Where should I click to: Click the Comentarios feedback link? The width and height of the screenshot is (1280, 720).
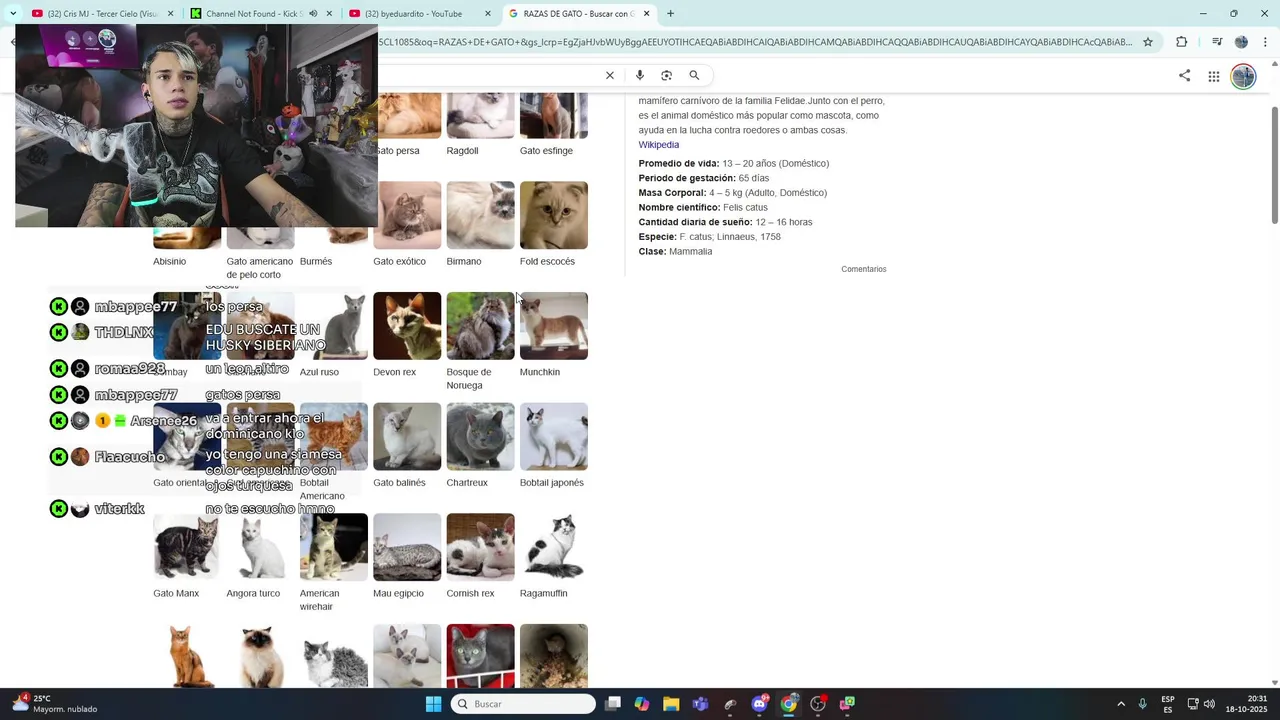(x=864, y=269)
